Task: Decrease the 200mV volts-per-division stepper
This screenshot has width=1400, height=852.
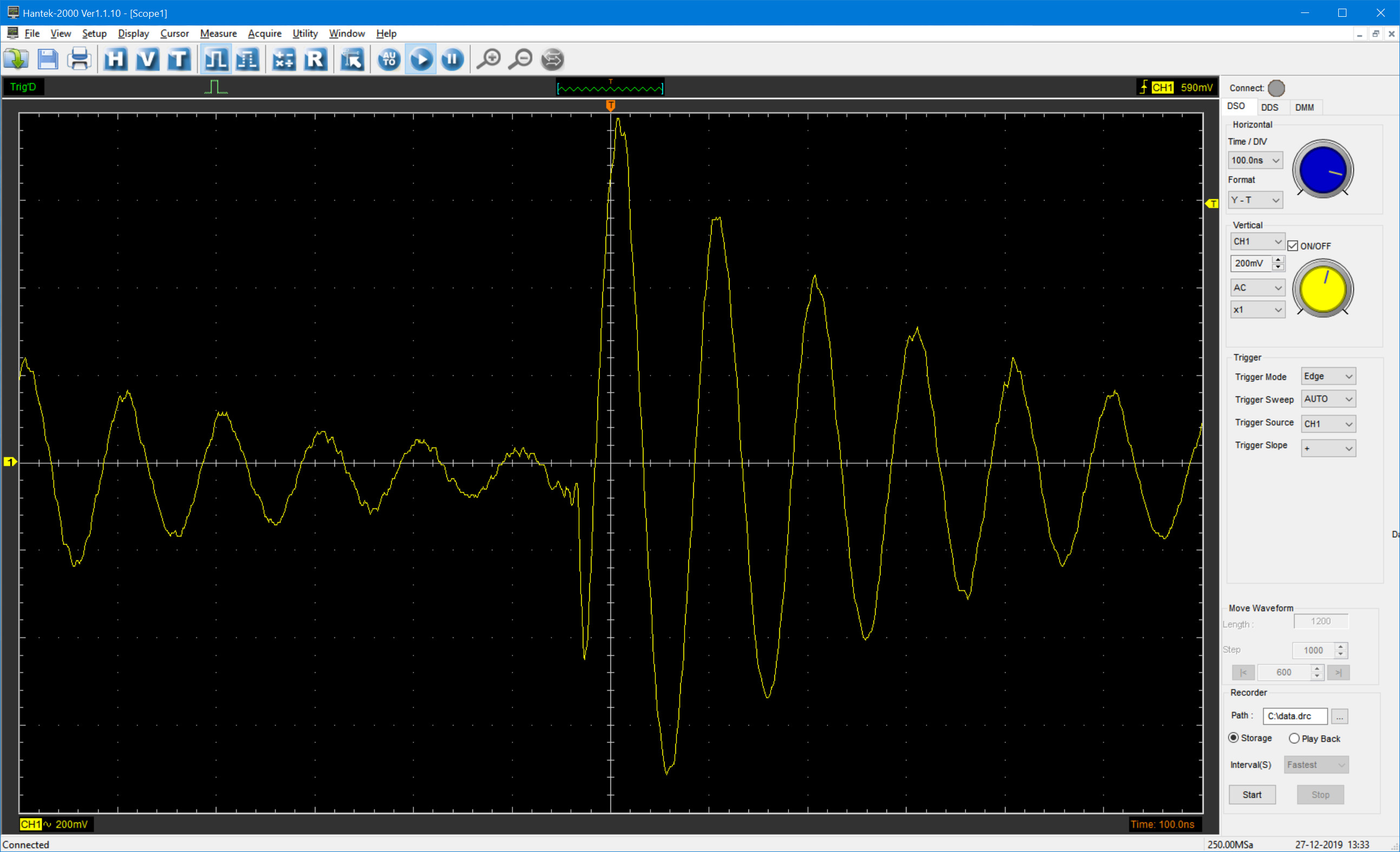Action: 1278,267
